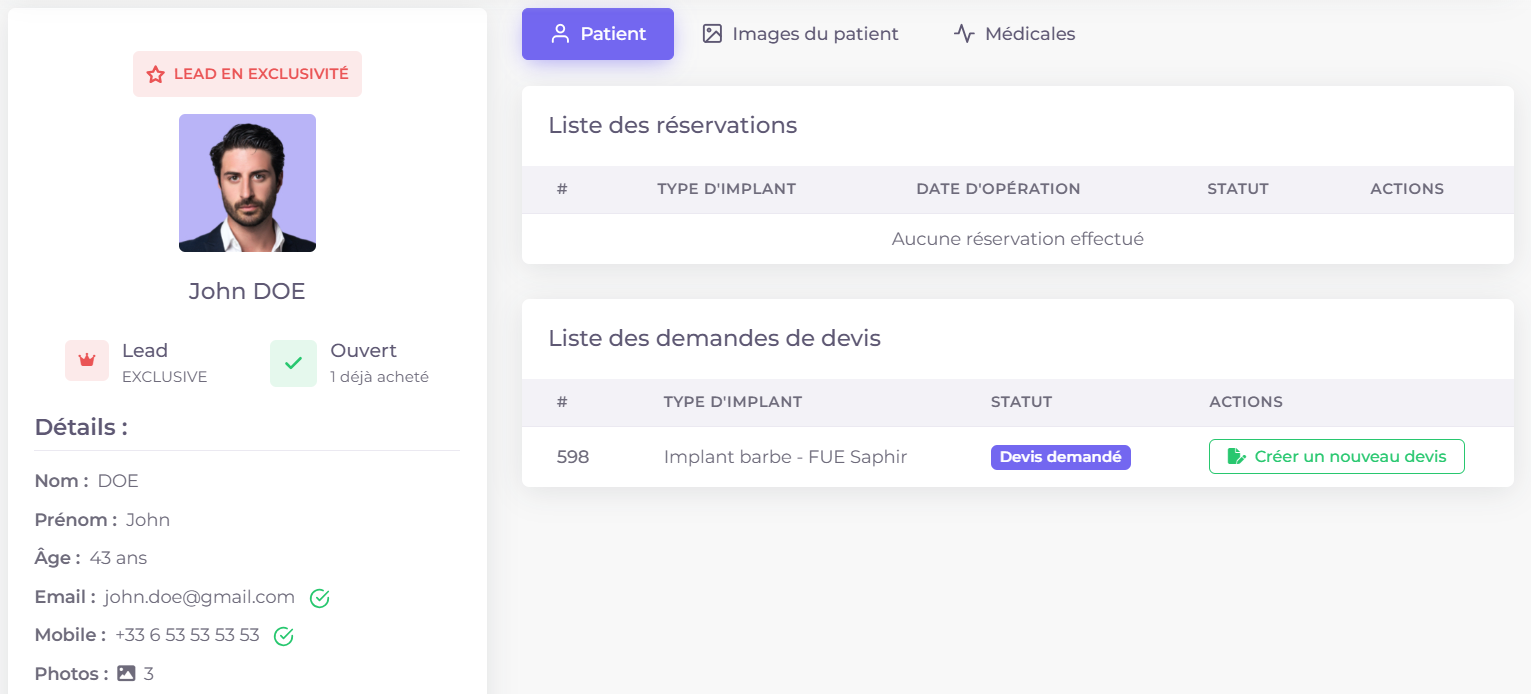Click the red crown Lead icon

pyautogui.click(x=87, y=361)
